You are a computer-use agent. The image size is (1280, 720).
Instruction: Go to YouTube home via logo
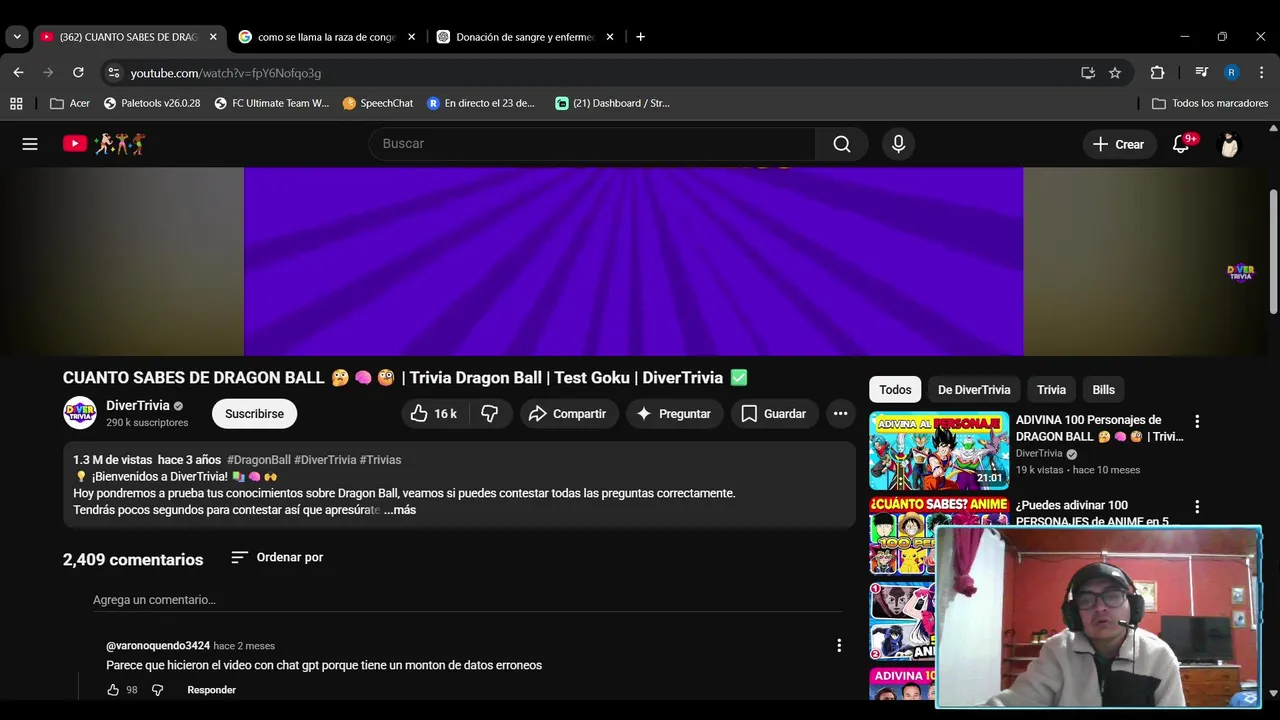(104, 144)
